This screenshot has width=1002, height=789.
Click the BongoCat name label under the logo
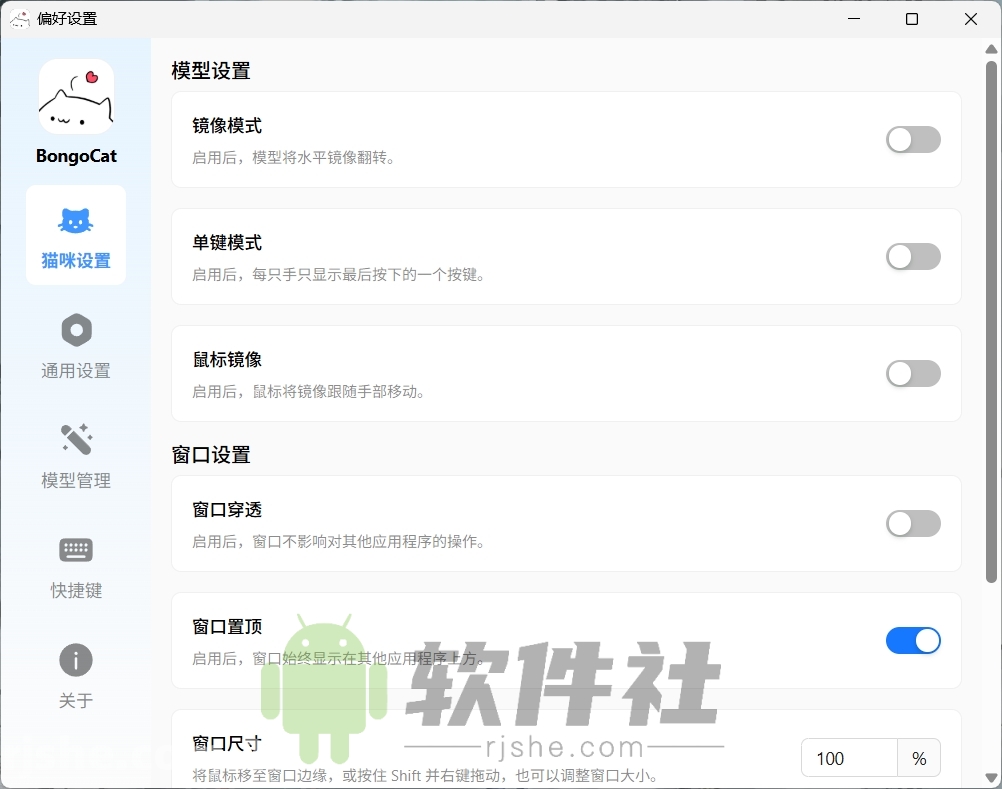[x=76, y=156]
